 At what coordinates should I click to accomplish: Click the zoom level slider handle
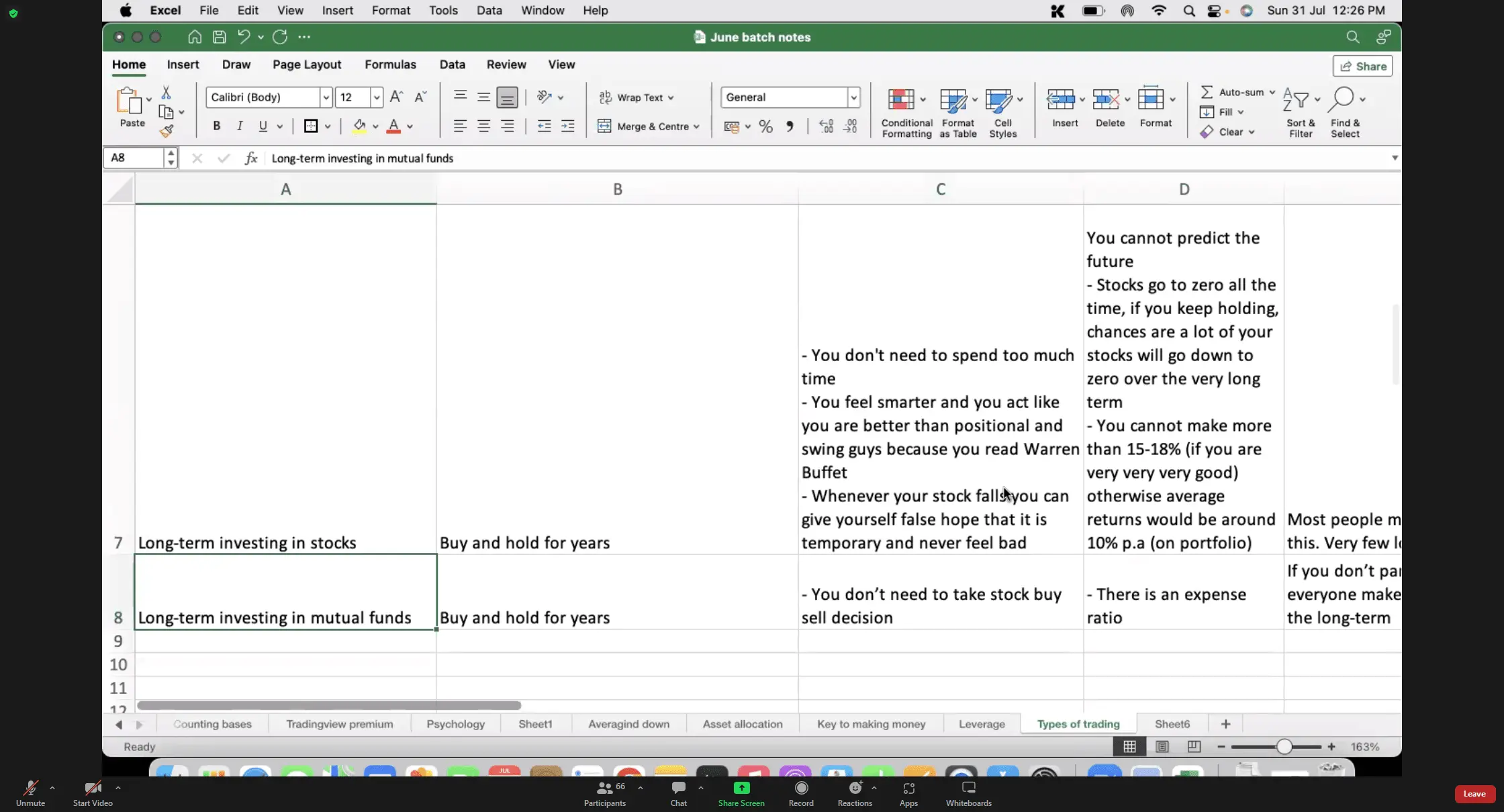tap(1284, 746)
